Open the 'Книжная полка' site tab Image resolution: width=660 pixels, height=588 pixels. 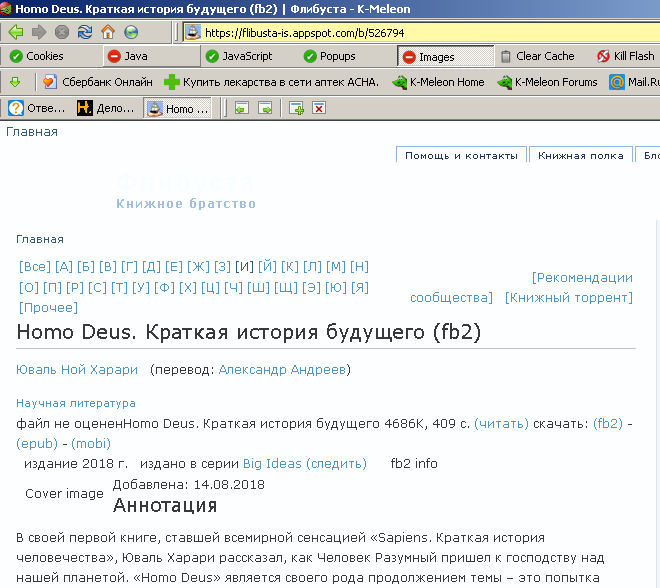(580, 155)
